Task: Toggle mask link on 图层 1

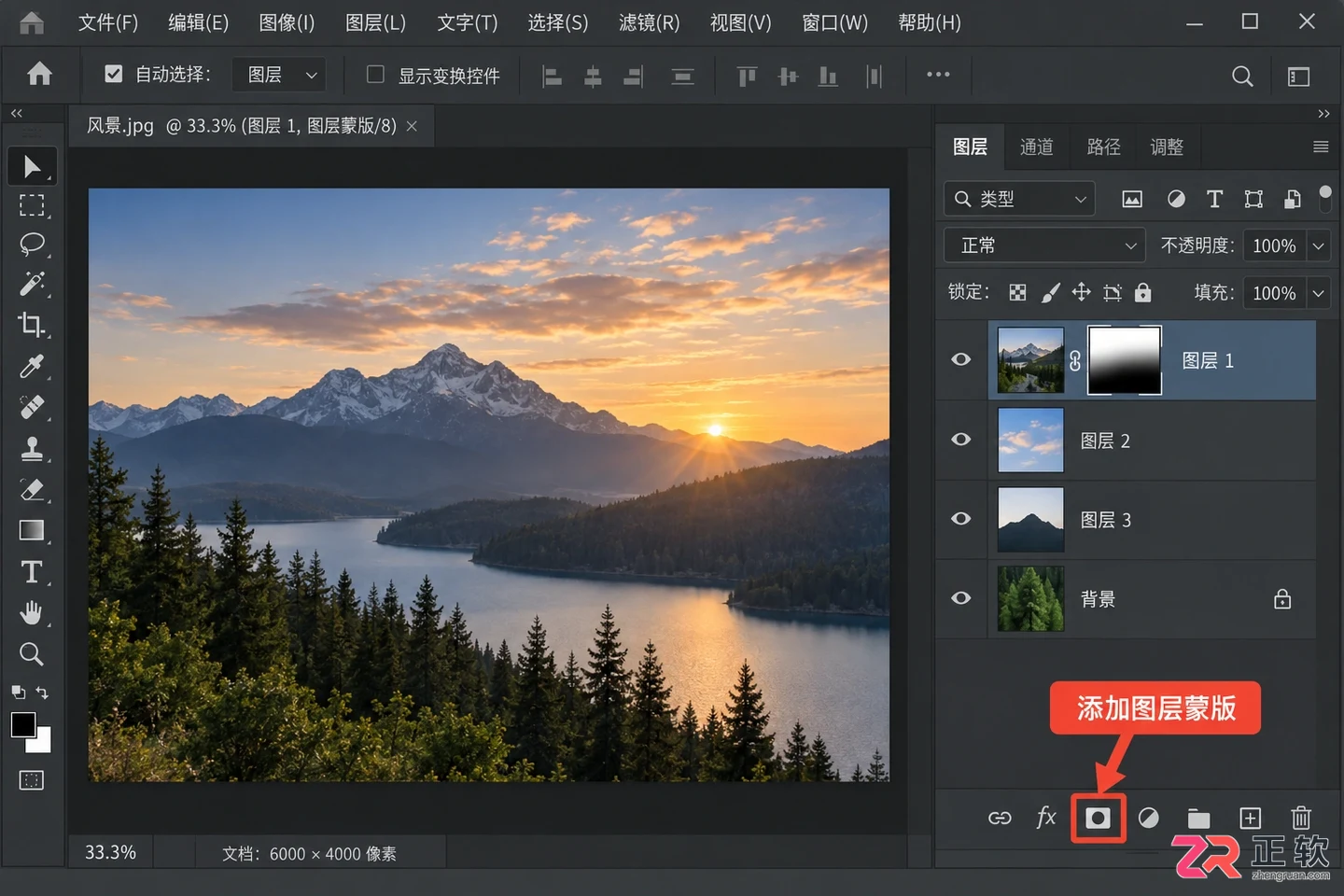Action: pos(1075,361)
